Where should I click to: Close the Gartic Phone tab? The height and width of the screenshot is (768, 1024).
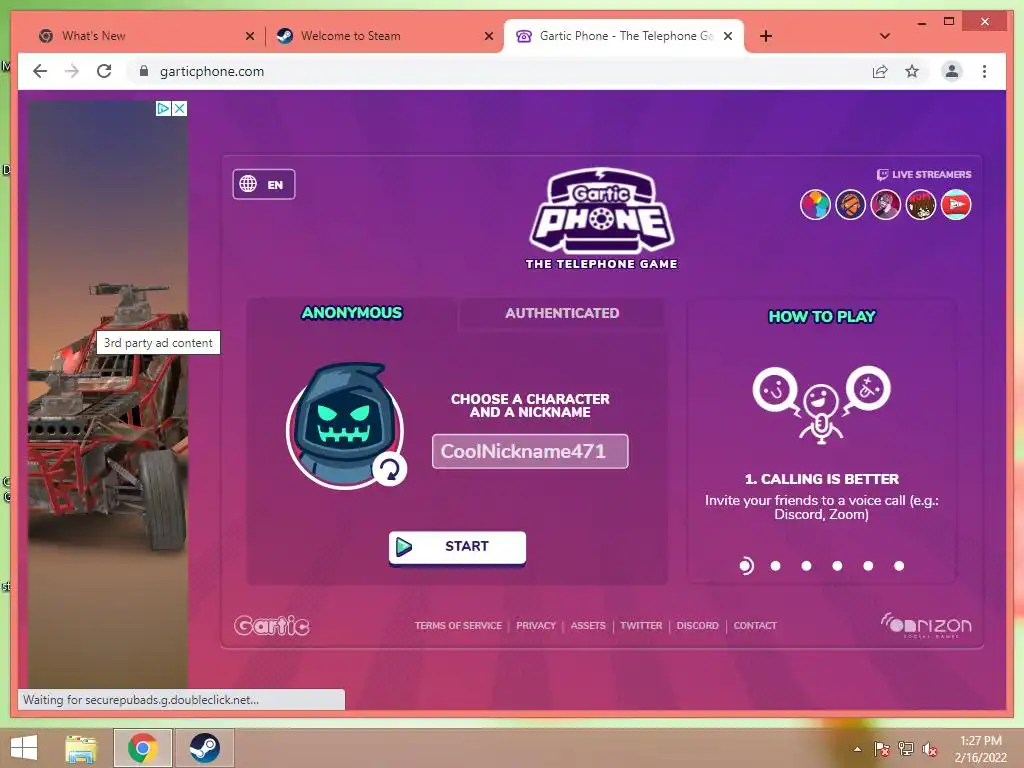coord(728,36)
